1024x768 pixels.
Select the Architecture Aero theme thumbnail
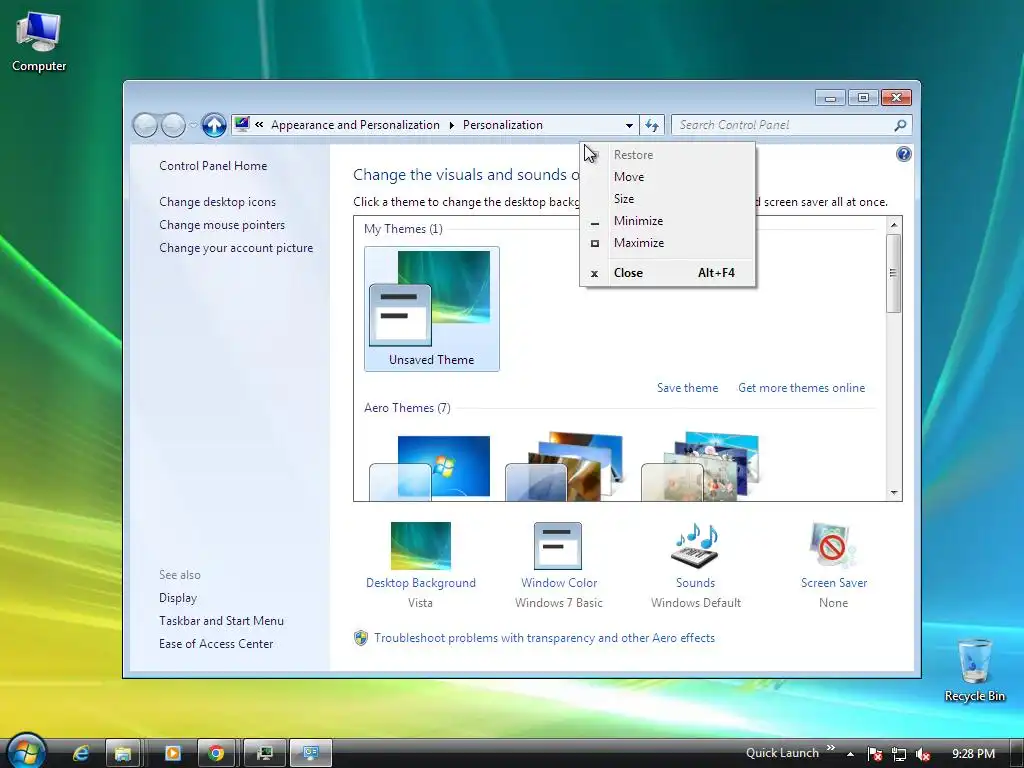point(565,466)
